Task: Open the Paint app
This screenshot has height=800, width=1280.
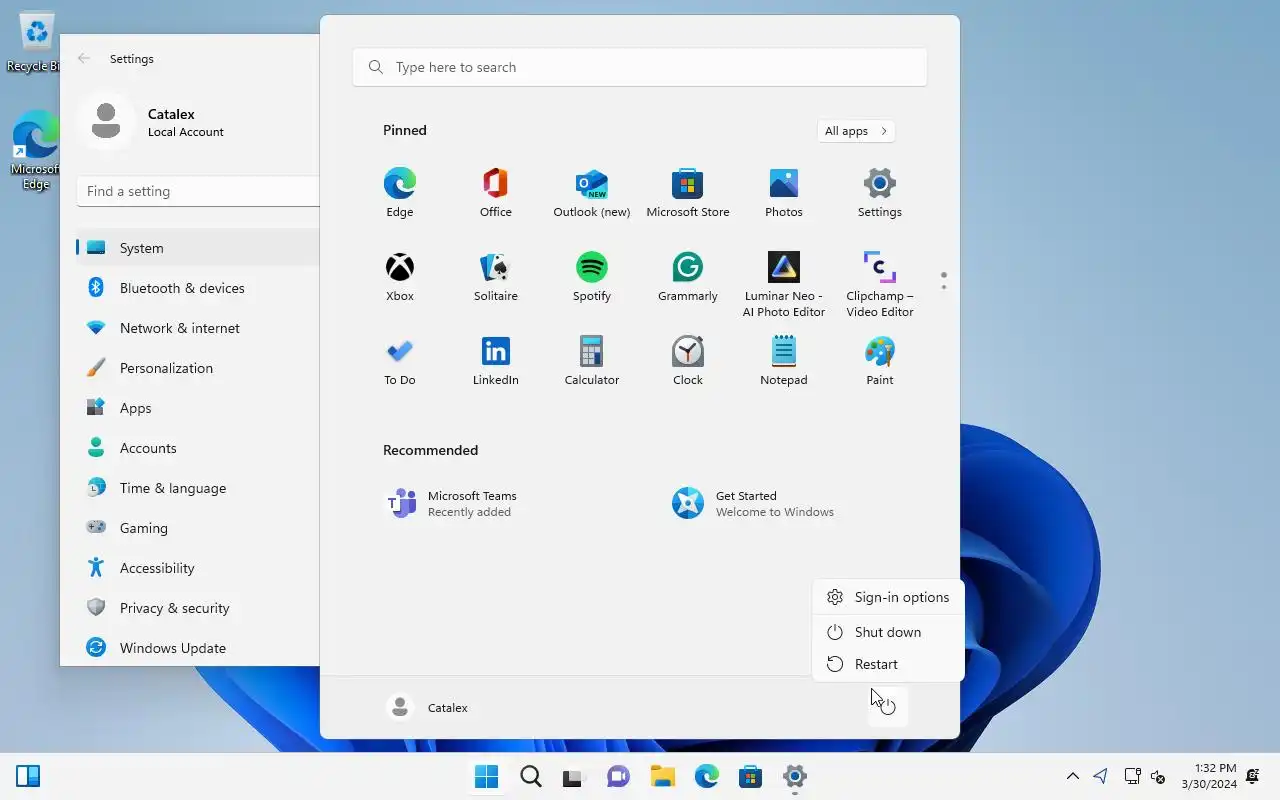Action: click(879, 360)
